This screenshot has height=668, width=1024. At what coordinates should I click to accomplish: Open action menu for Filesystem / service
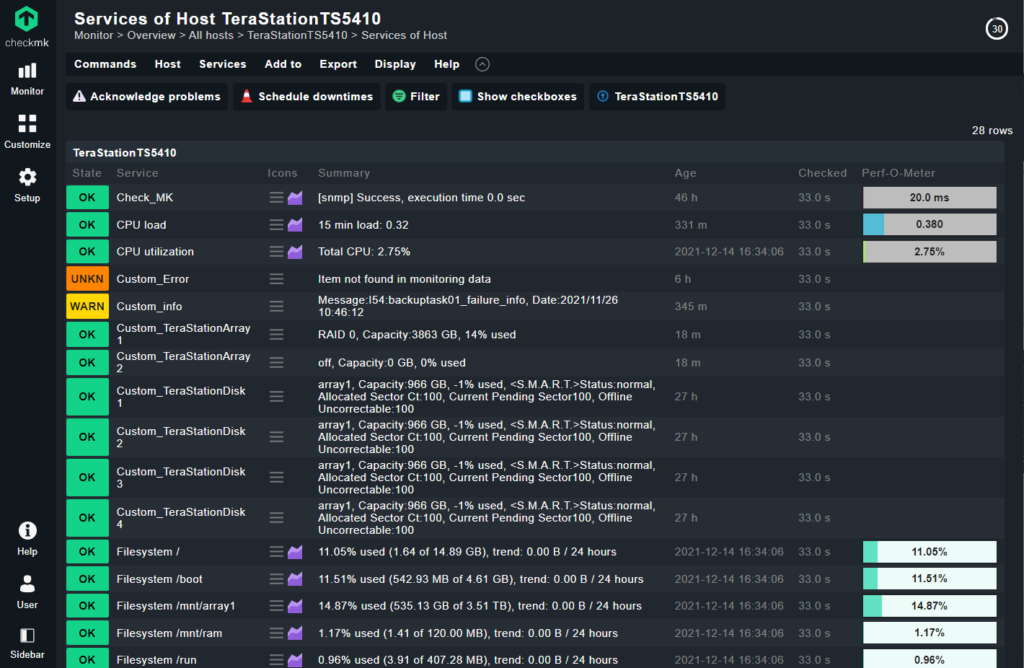[276, 552]
